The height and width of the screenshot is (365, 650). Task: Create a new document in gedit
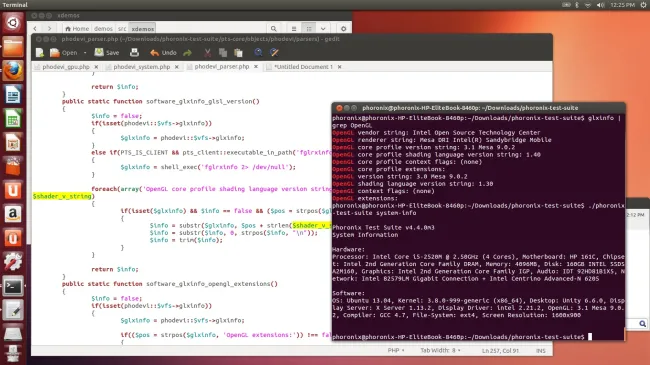tap(40, 53)
